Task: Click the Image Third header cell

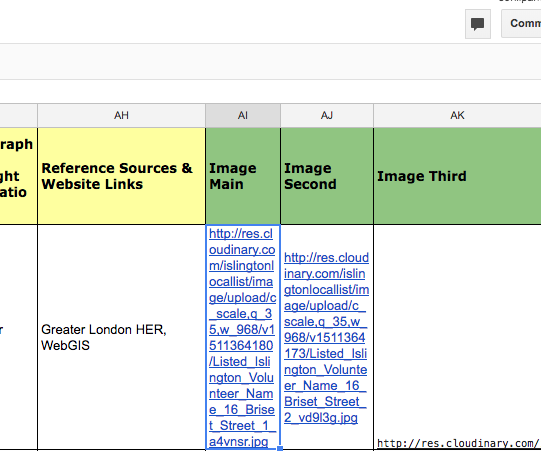Action: click(x=457, y=176)
